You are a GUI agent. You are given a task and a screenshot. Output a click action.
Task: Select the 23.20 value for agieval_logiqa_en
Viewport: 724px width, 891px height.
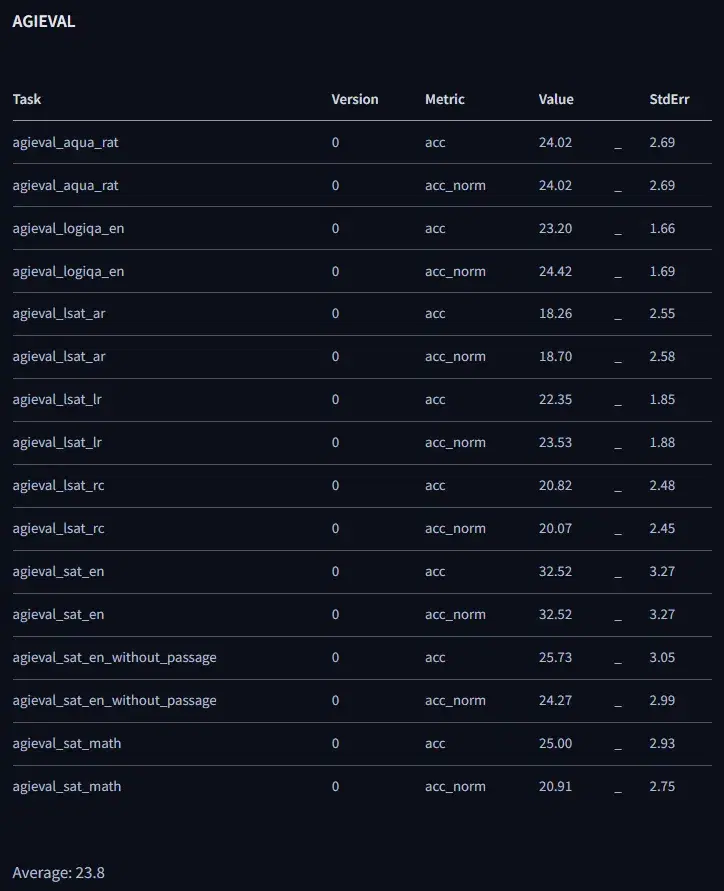pyautogui.click(x=555, y=228)
